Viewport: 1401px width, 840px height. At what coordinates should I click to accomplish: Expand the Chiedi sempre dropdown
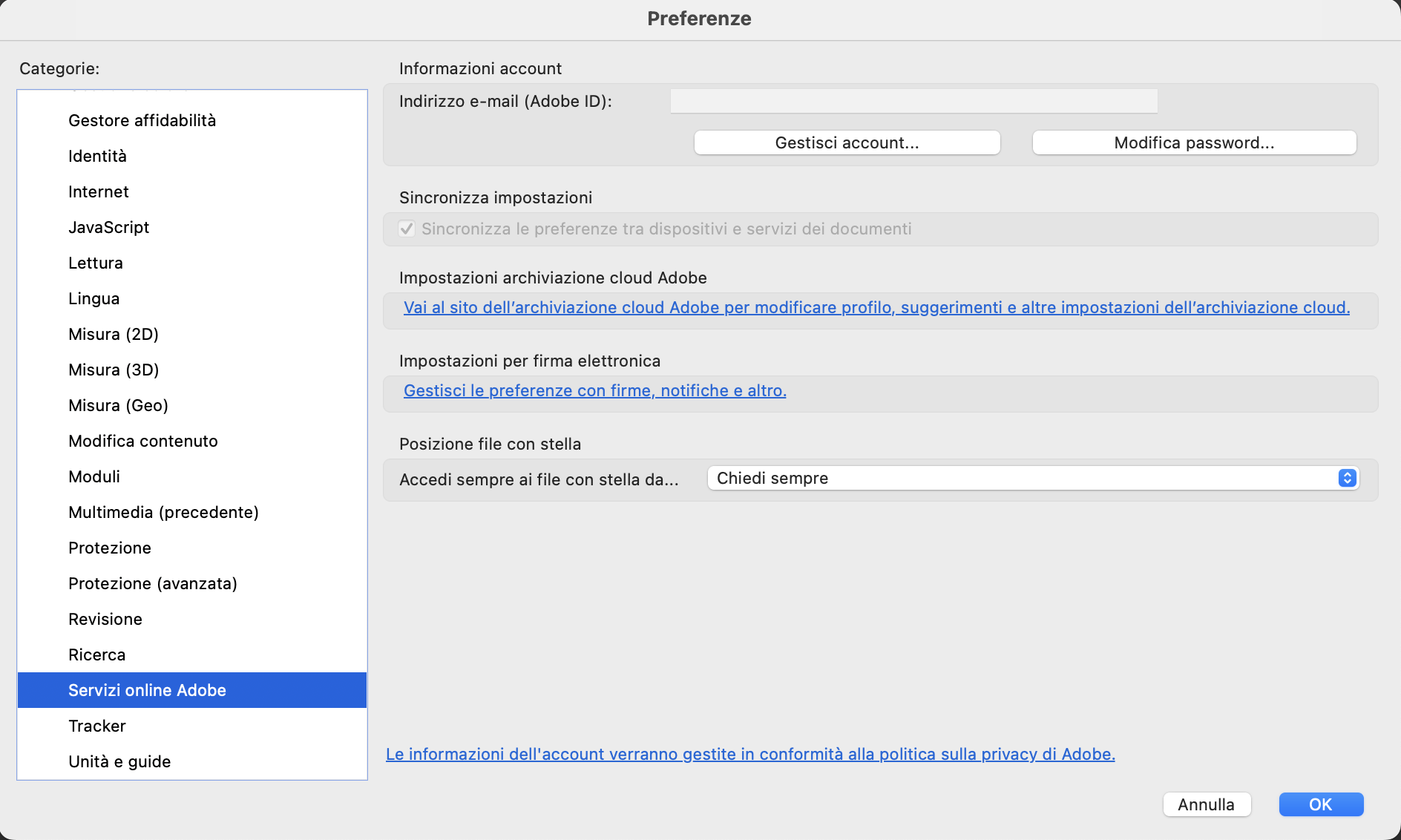1033,478
